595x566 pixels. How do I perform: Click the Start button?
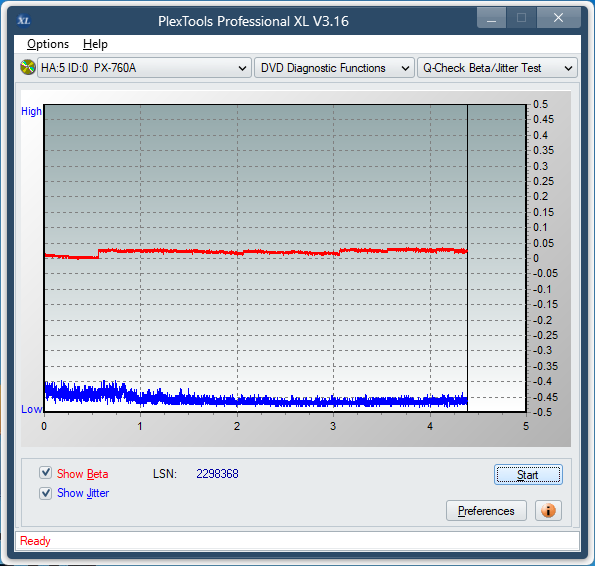pyautogui.click(x=528, y=475)
